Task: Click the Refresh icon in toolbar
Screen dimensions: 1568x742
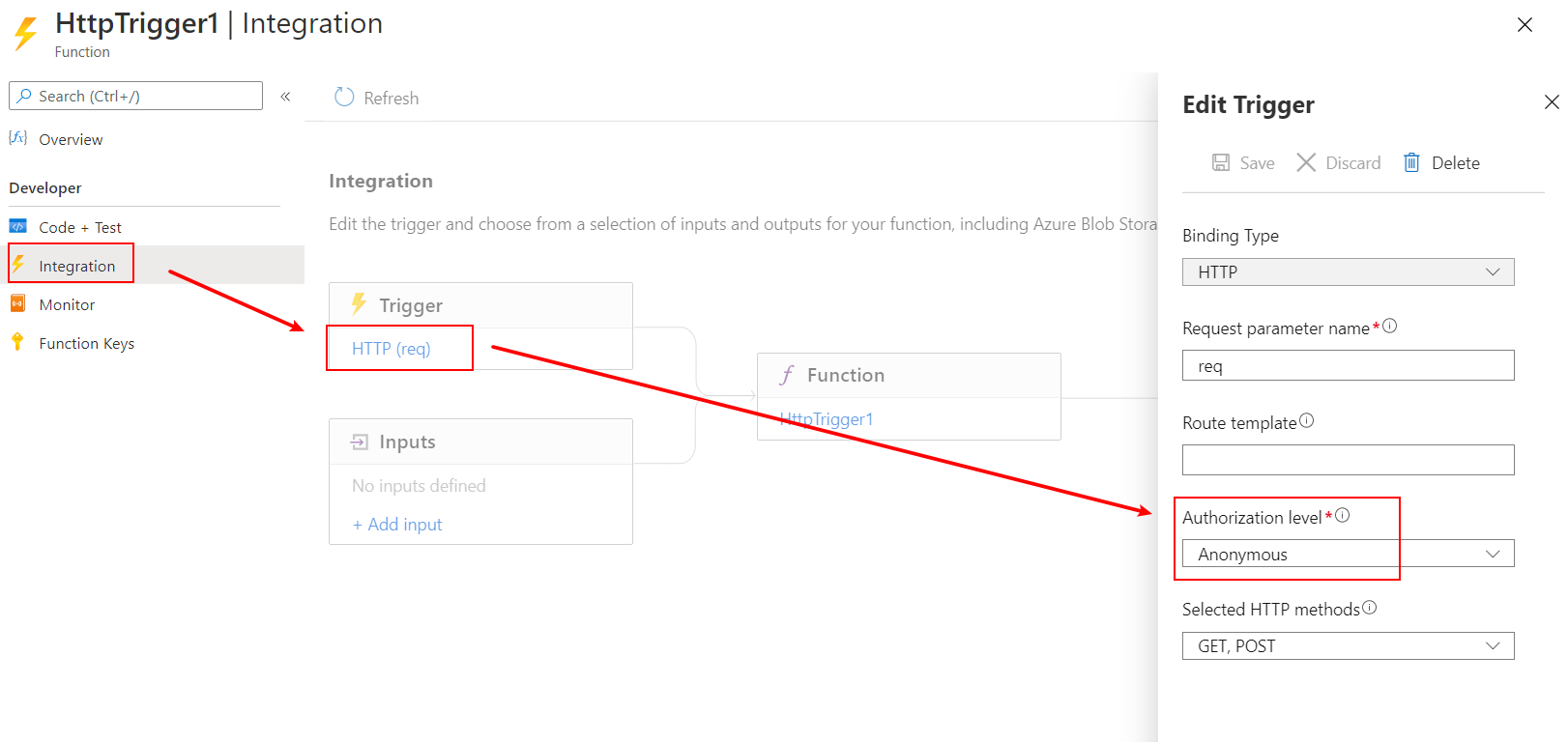Action: [x=344, y=98]
